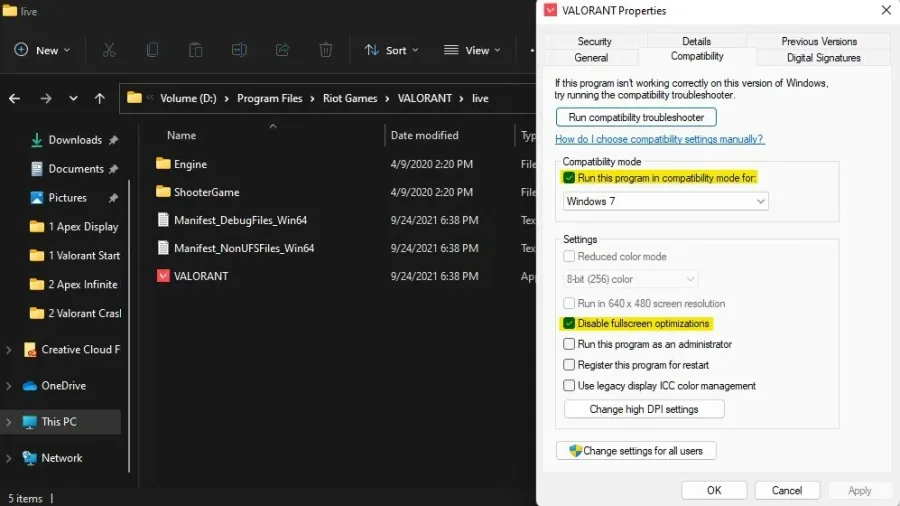
Task: Select Network in the sidebar
Action: pos(53,458)
